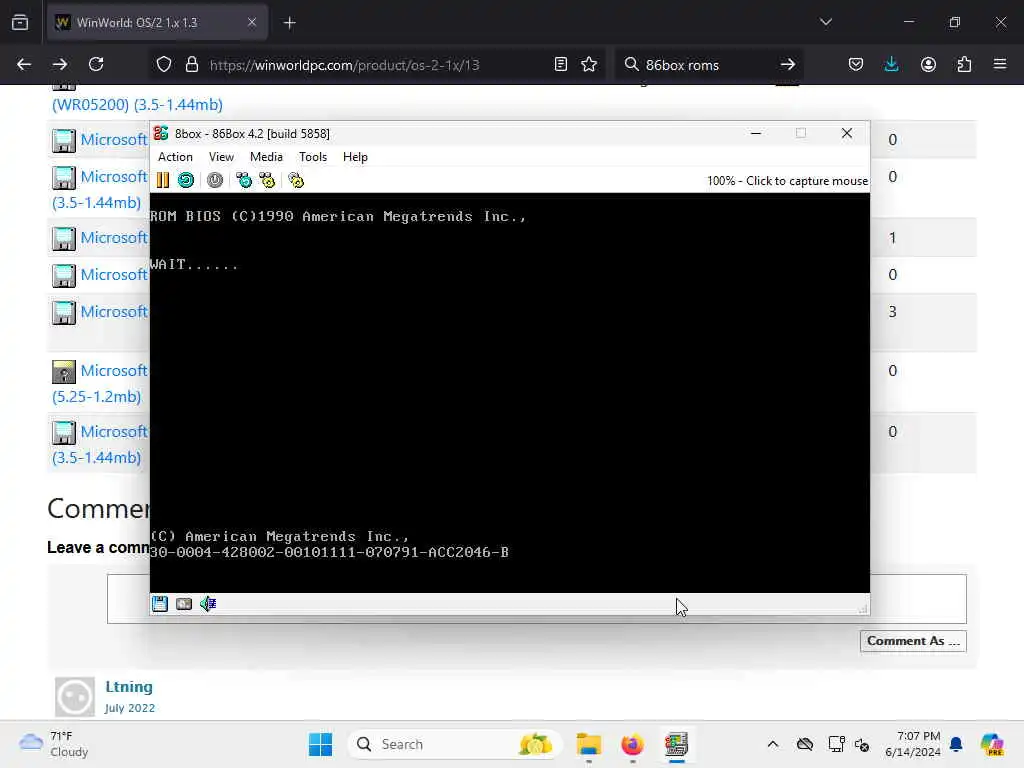
Task: Click '100% - Click to capture mouse' status text
Action: [788, 181]
